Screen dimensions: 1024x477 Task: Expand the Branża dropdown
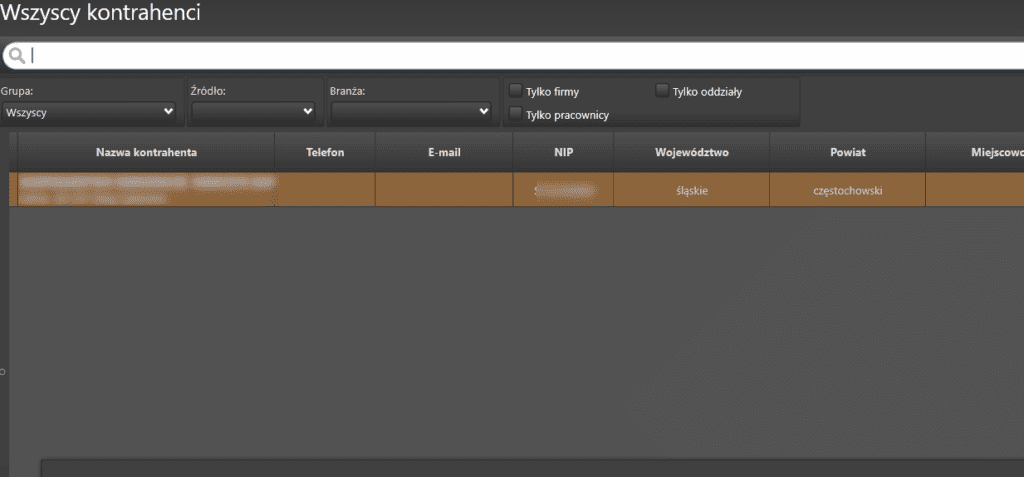(412, 112)
